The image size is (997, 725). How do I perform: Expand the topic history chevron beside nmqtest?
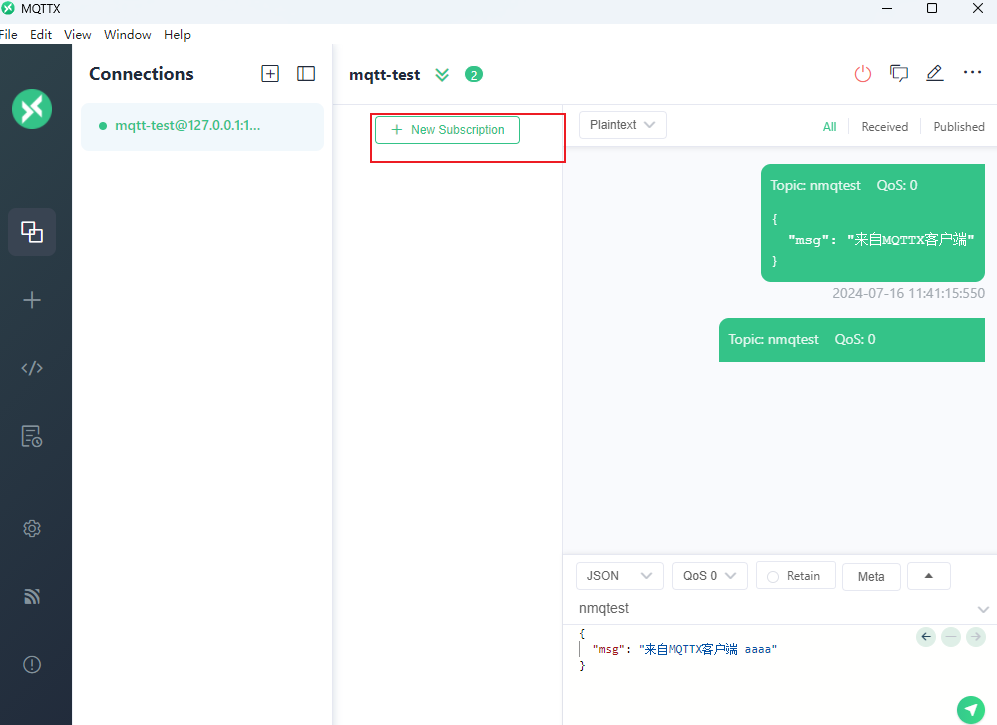(x=983, y=609)
